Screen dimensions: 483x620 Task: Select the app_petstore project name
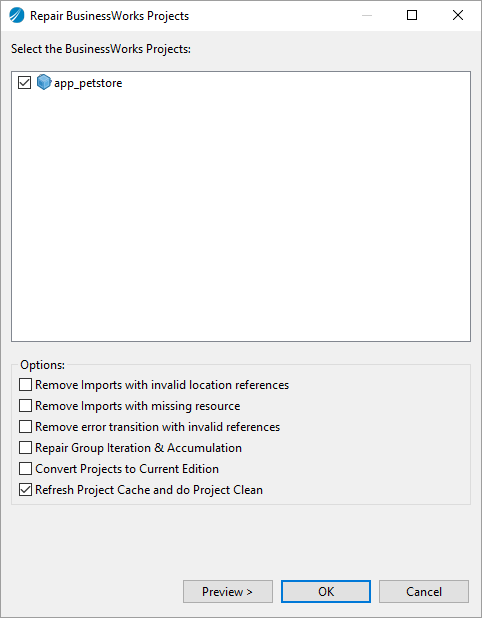point(88,83)
